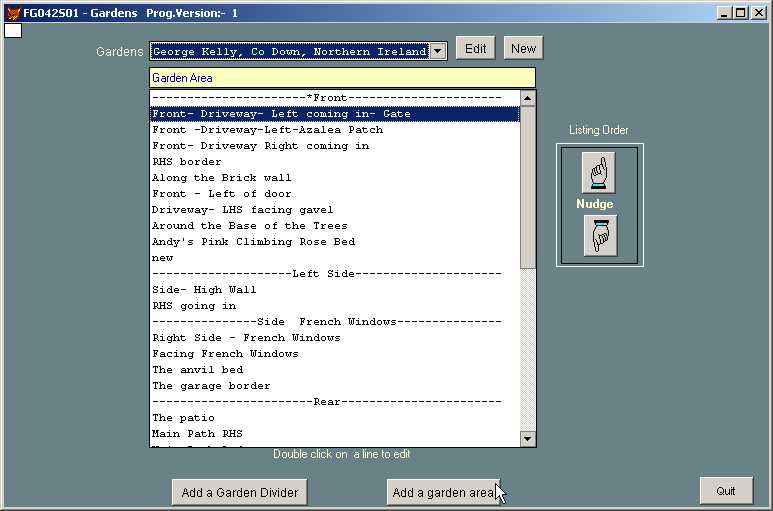The width and height of the screenshot is (773, 511).
Task: Select the 'Left Side' divider line
Action: pos(335,274)
